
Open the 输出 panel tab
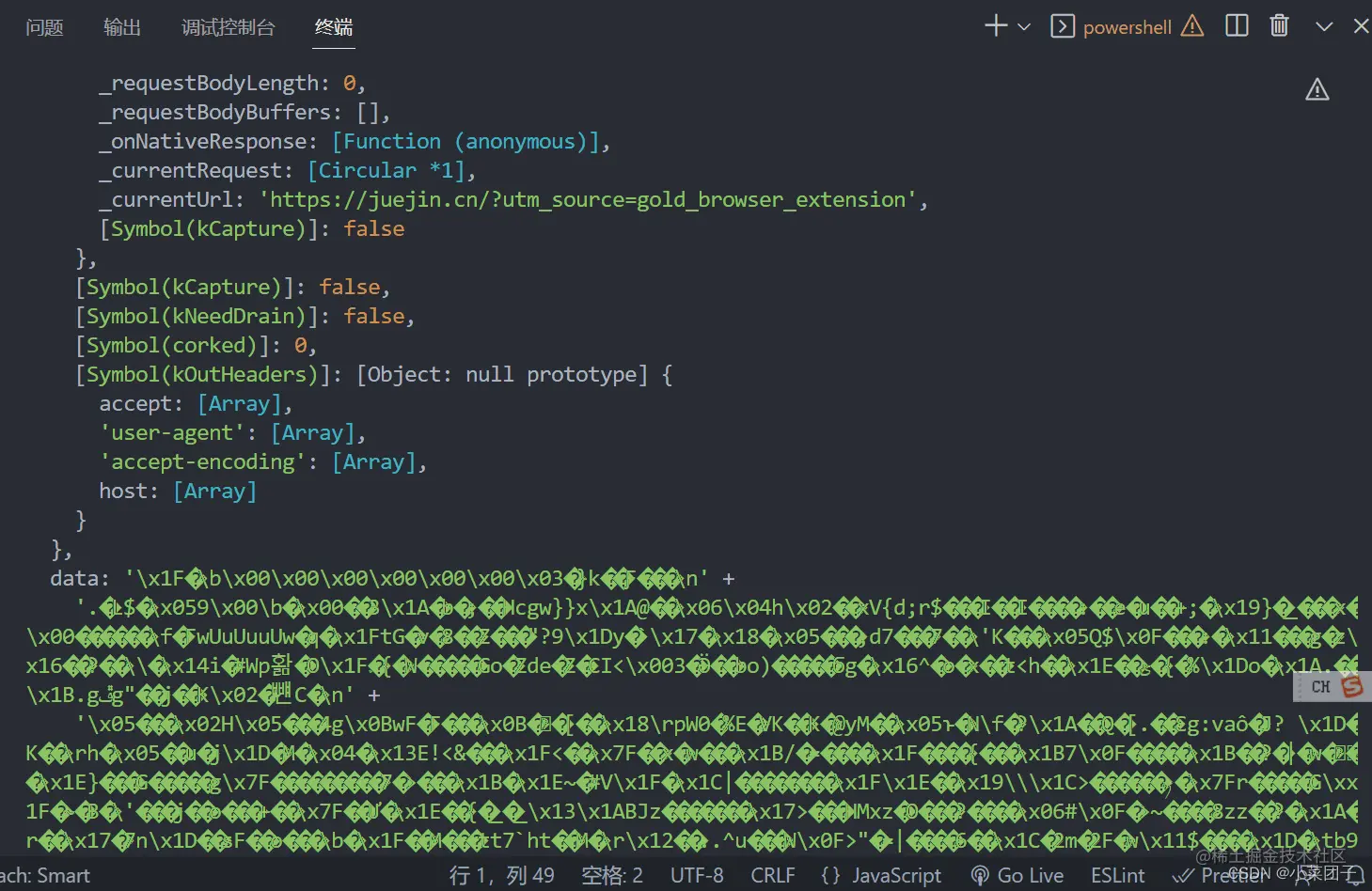click(122, 27)
